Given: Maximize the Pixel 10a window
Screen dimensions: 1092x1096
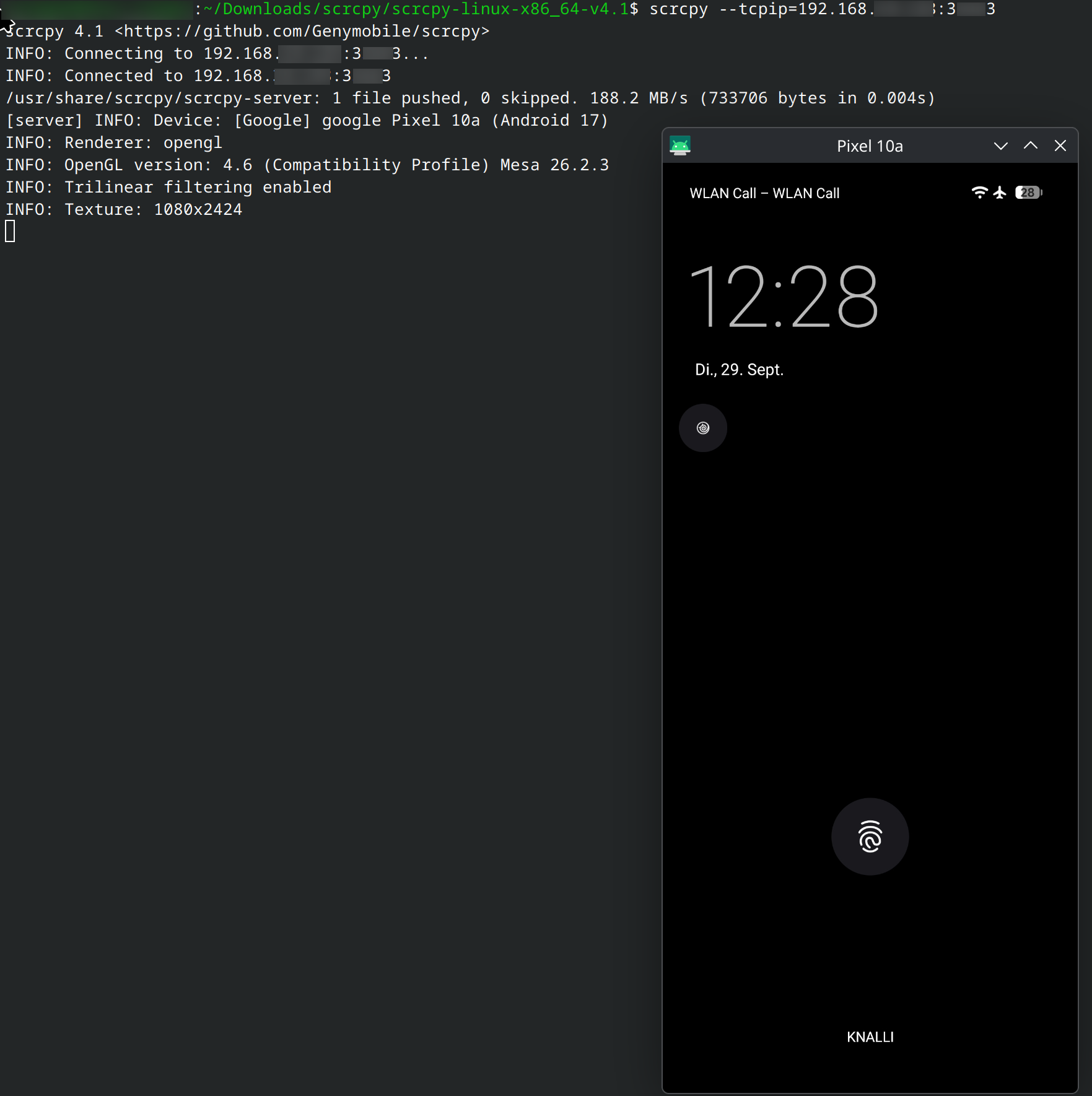Looking at the screenshot, I should (x=1031, y=146).
